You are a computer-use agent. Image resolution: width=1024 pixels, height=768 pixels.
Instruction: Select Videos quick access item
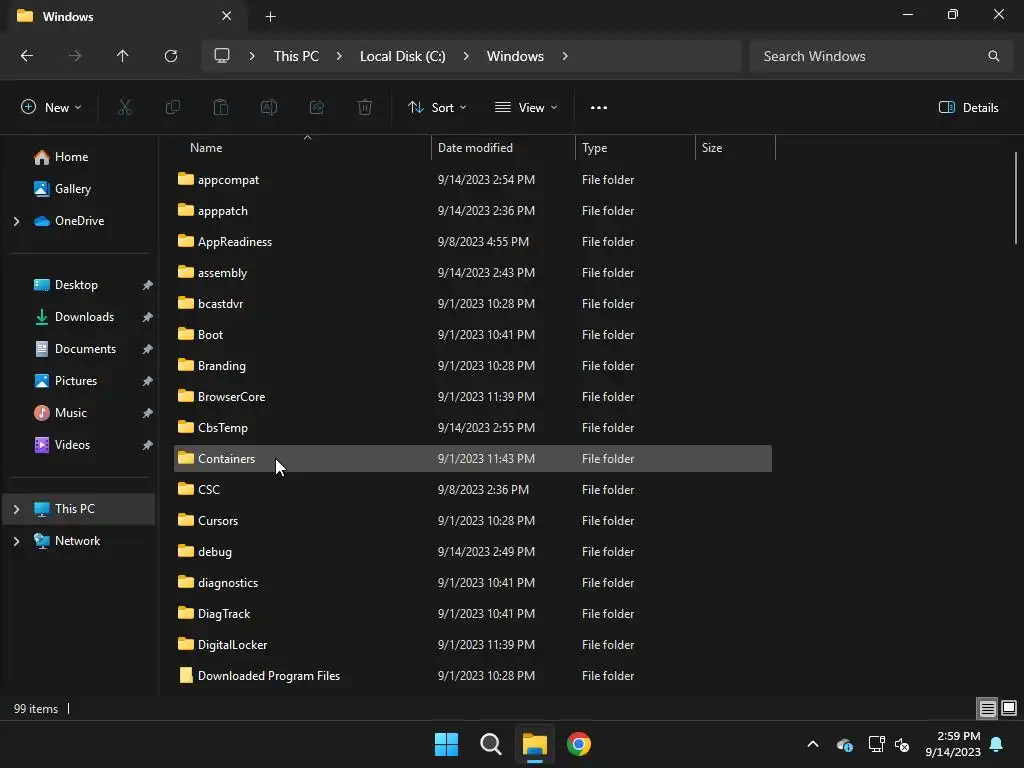pos(72,445)
